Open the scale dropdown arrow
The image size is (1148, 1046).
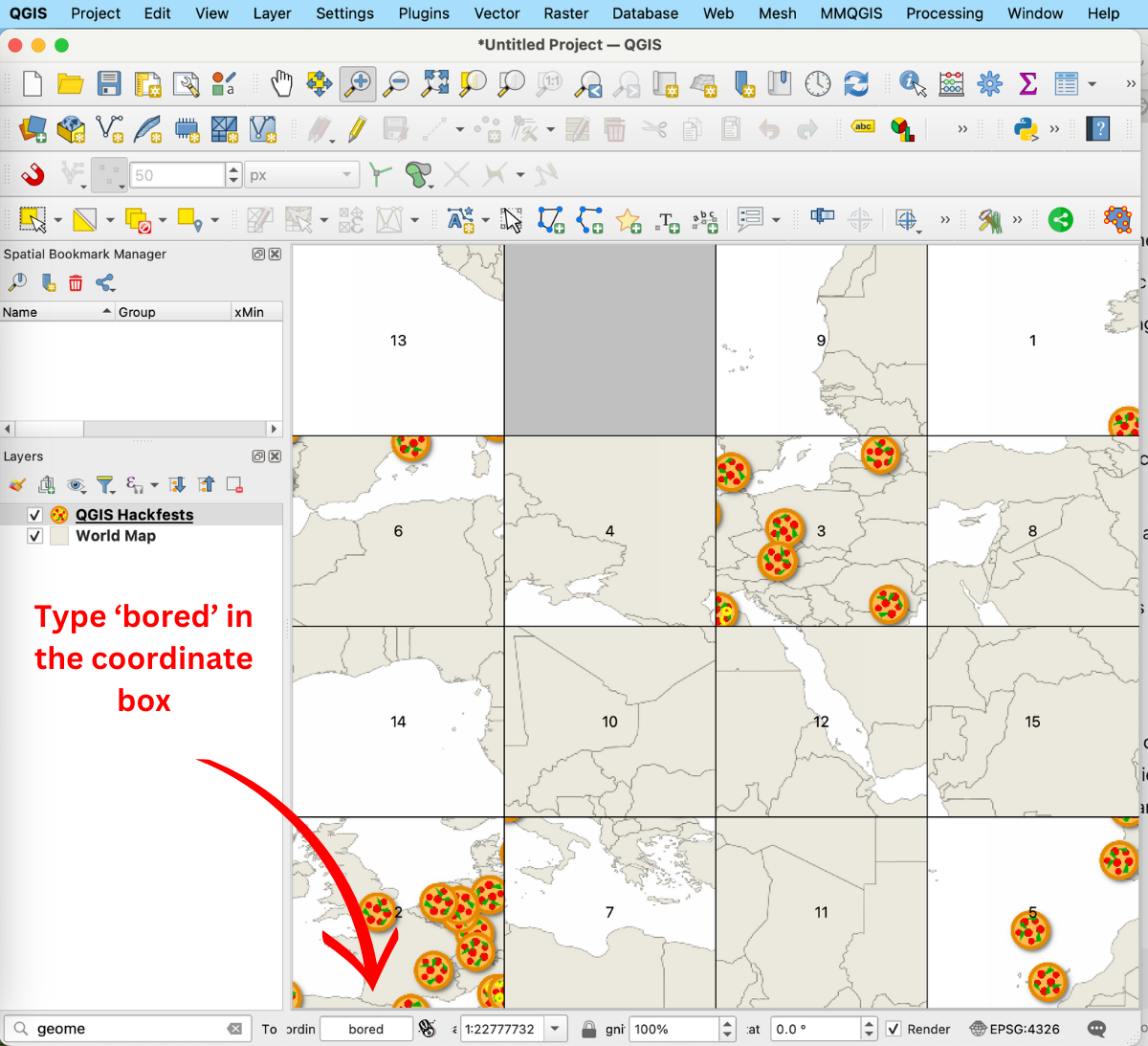click(555, 1029)
